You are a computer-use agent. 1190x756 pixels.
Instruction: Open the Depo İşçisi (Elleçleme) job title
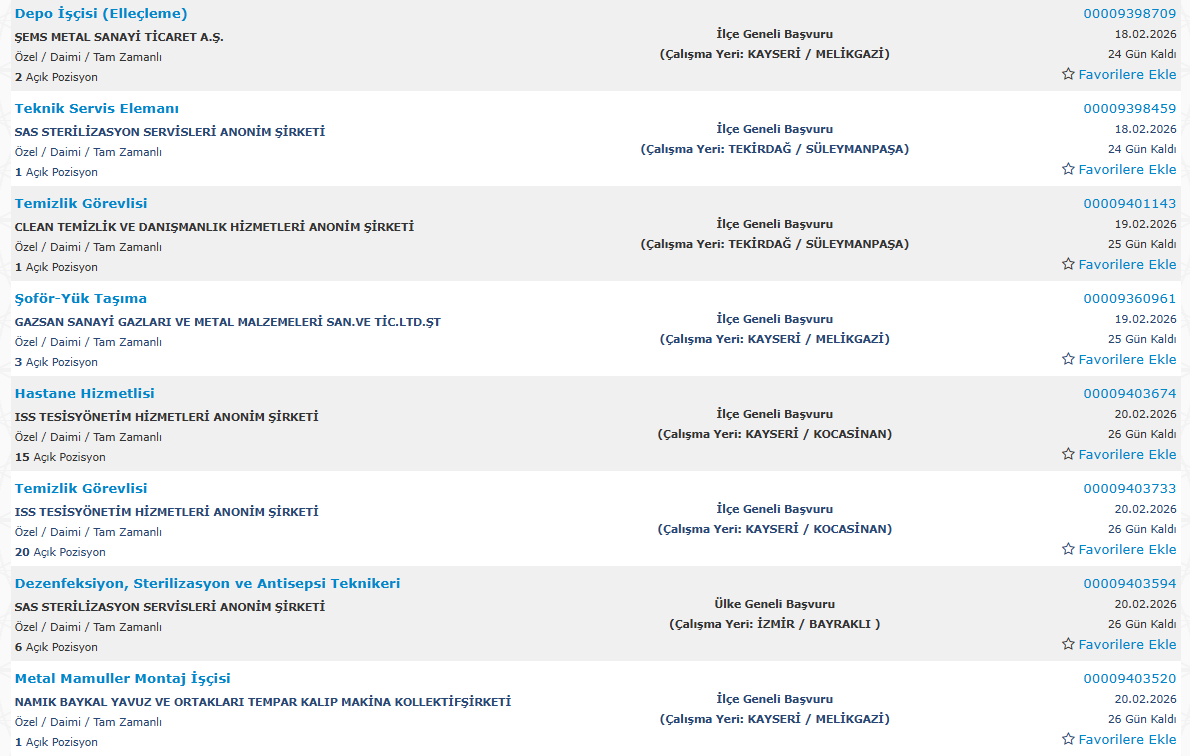click(101, 13)
